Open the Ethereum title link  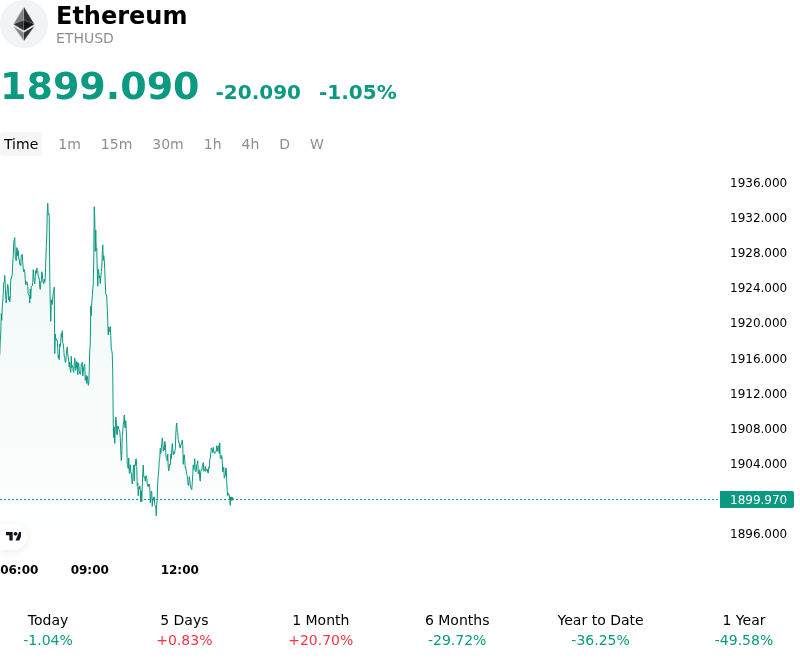(121, 15)
